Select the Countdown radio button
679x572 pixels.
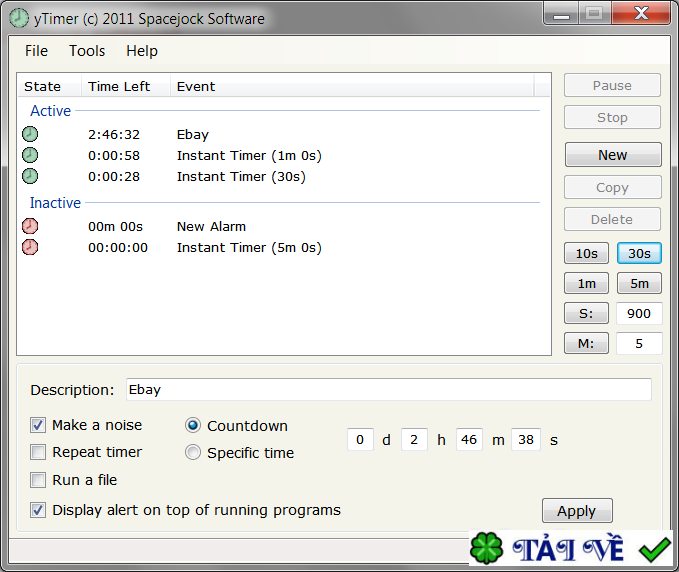193,425
